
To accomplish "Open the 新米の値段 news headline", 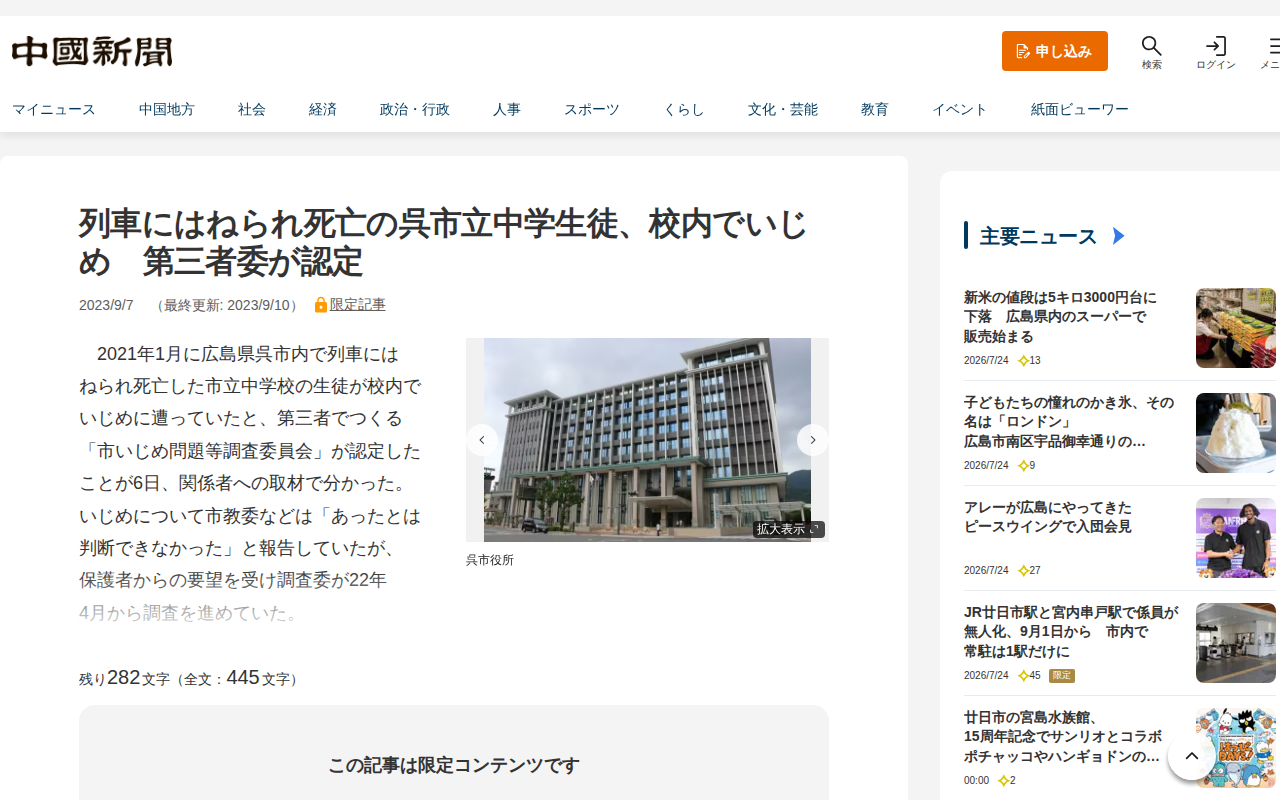I will pos(1060,317).
